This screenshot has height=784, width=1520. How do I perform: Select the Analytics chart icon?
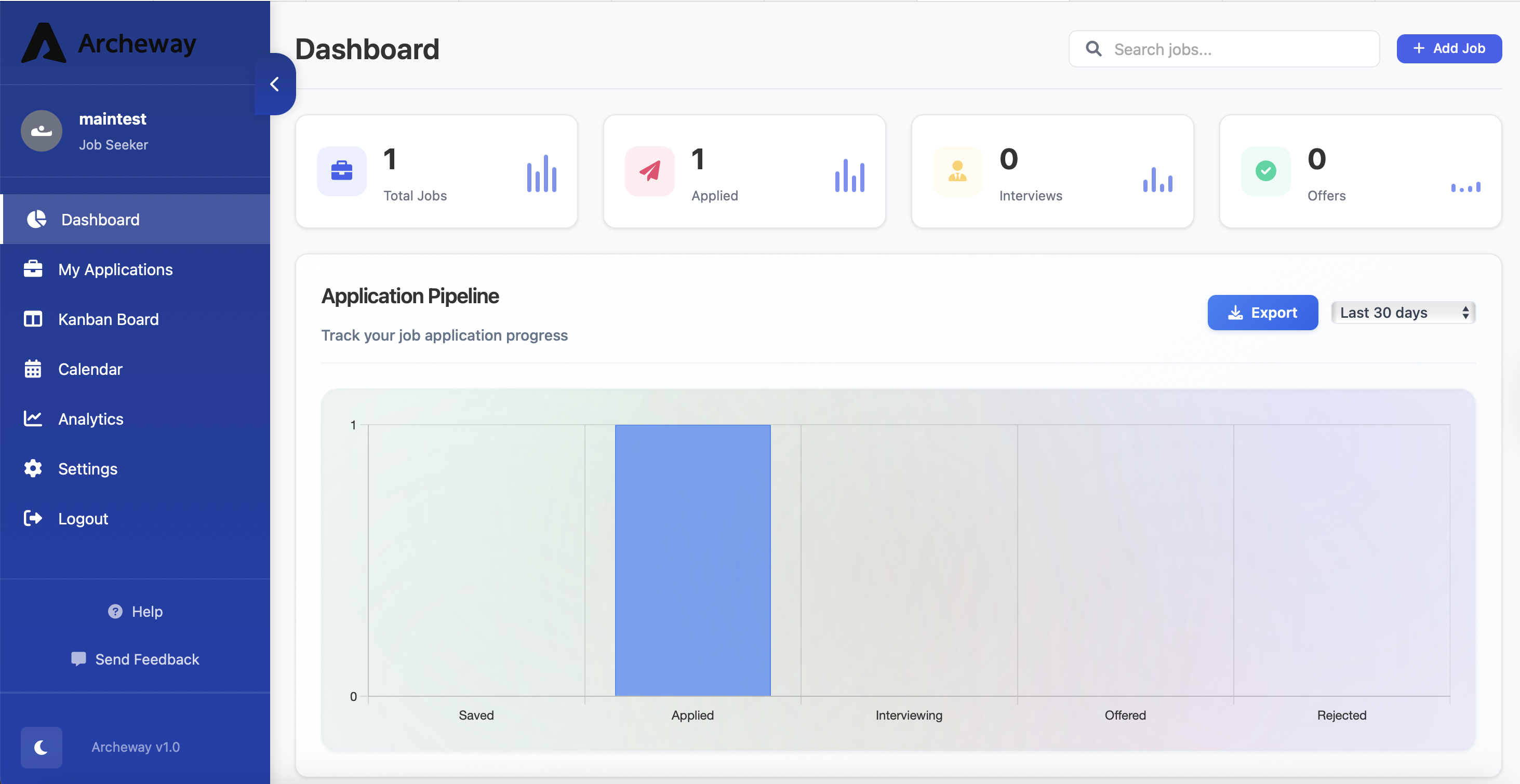33,418
